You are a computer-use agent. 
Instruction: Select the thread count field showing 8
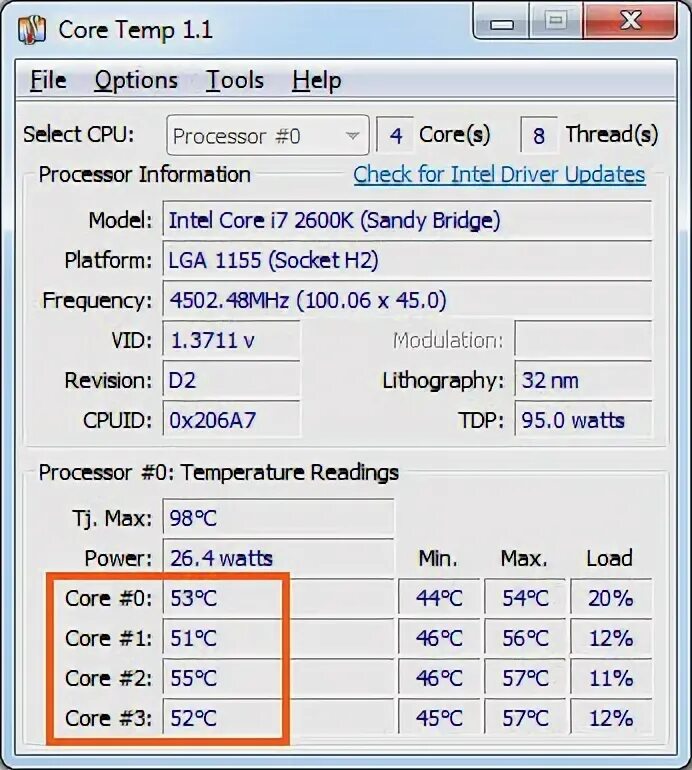pos(539,135)
